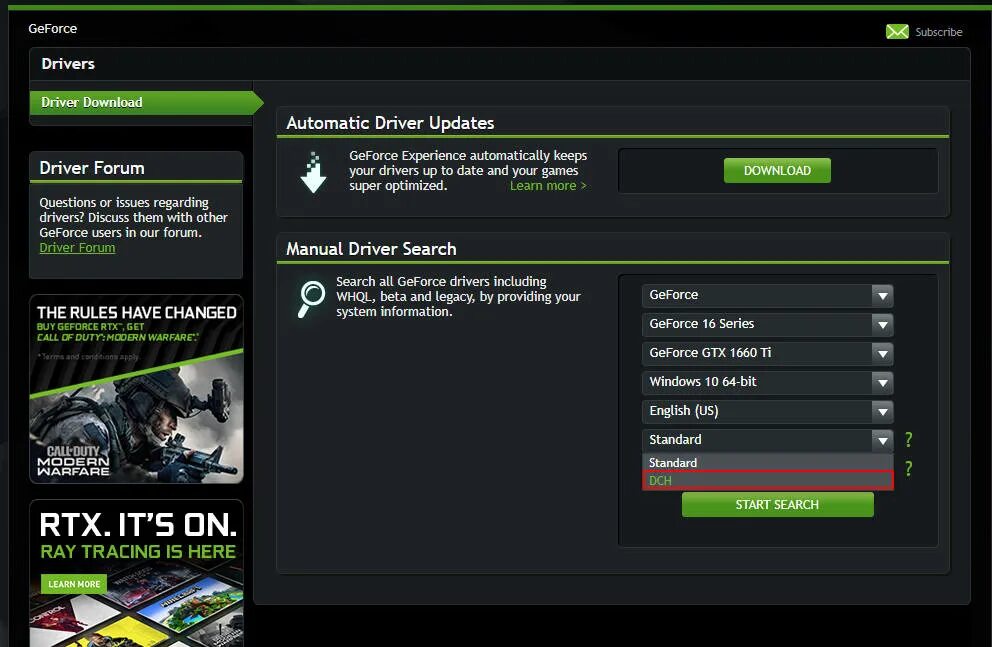Click the question mark beside Standard dropdown
The width and height of the screenshot is (992, 647).
pos(908,439)
